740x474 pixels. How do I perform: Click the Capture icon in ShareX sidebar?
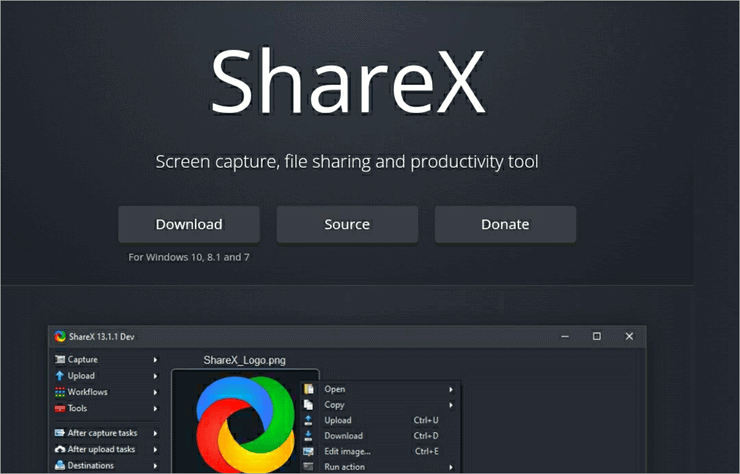(60, 360)
